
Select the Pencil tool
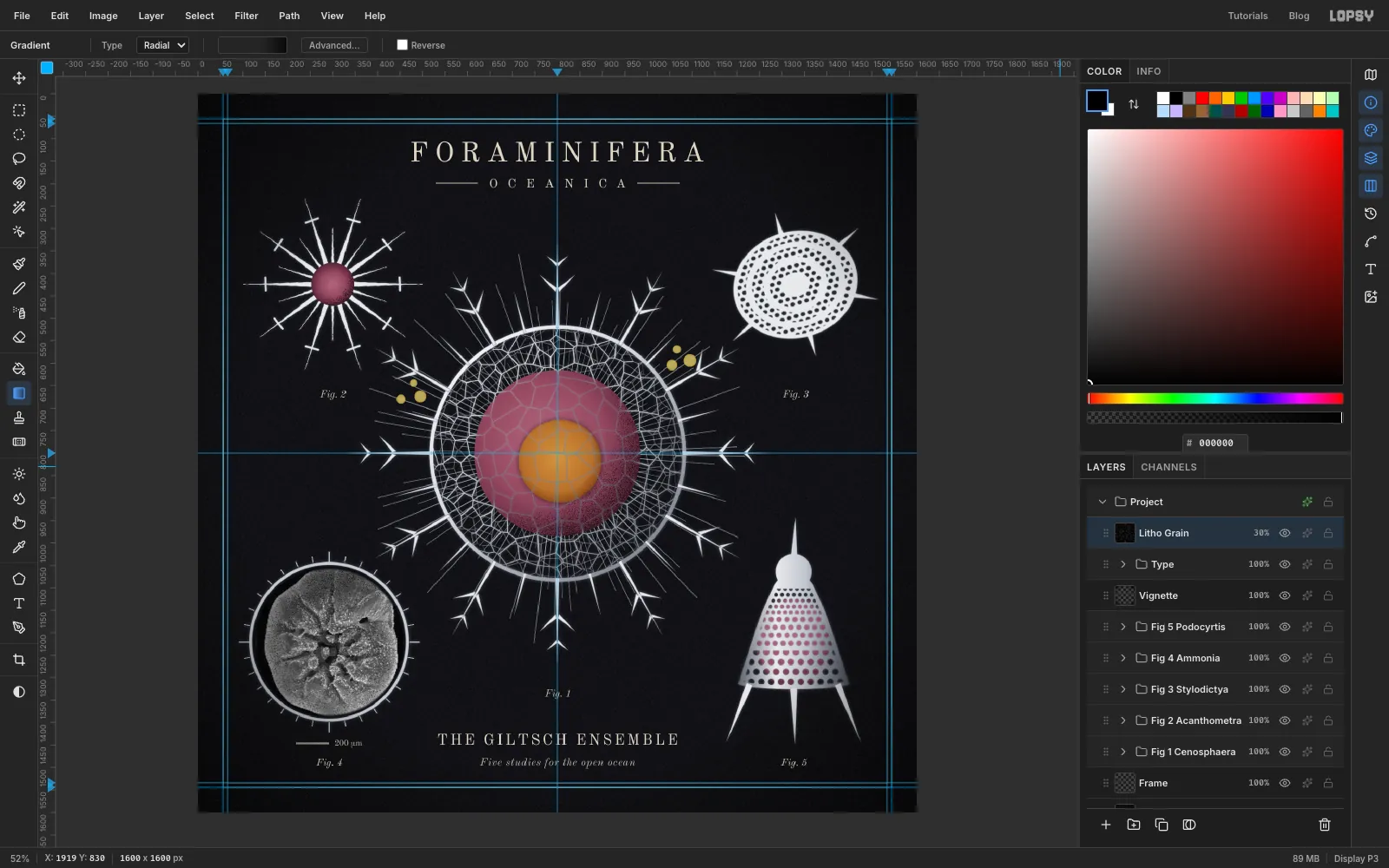[x=18, y=288]
